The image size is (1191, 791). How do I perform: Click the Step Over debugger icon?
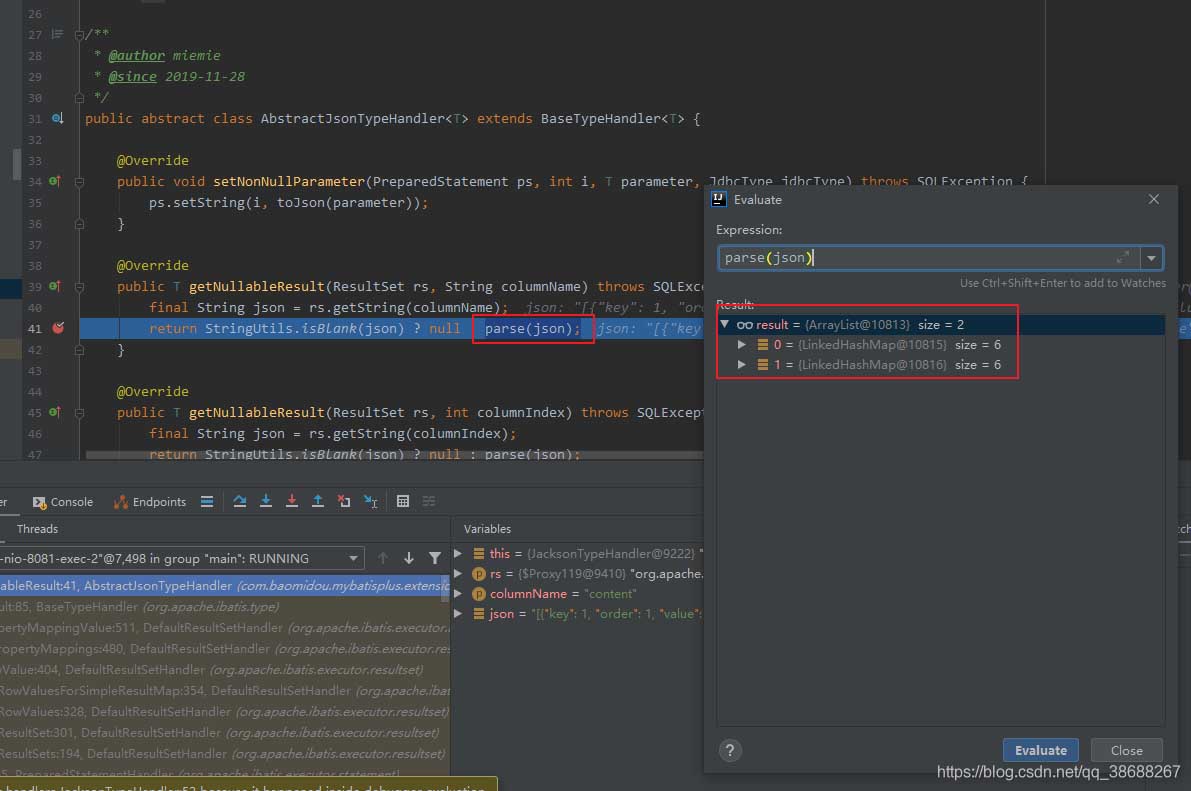click(x=240, y=501)
